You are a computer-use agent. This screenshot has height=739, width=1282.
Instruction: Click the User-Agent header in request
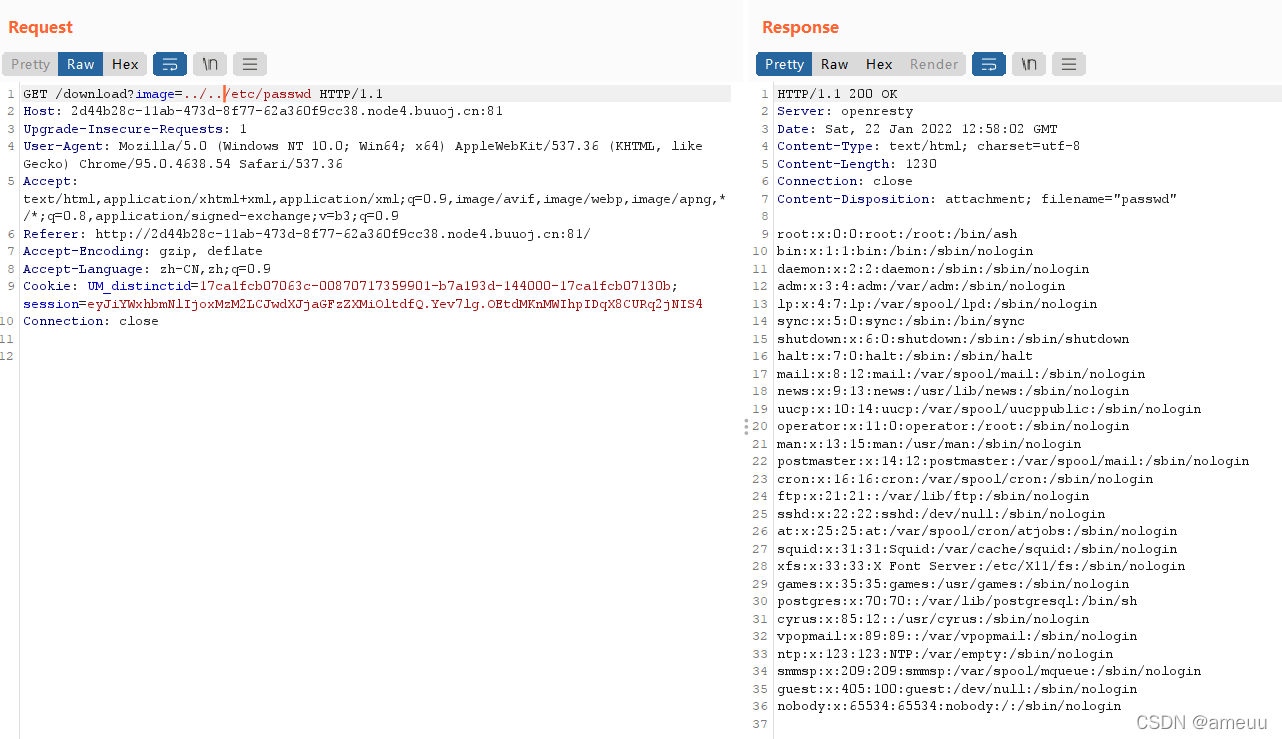point(363,155)
